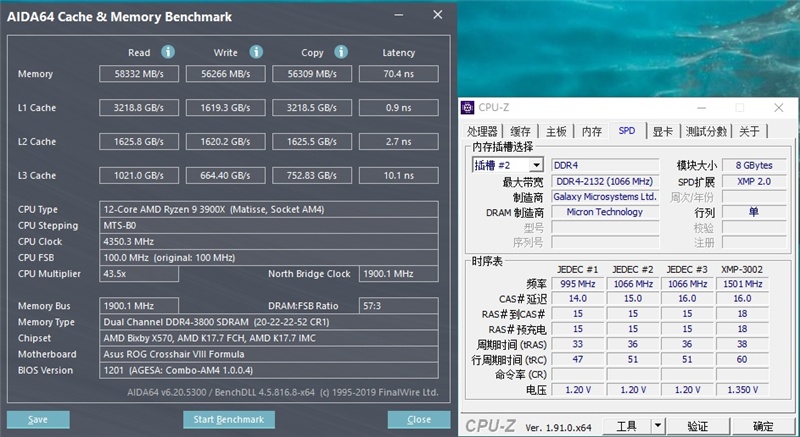Click the max bandwidth field DDR4-2132
Viewport: 800px width, 437px height.
pos(605,181)
